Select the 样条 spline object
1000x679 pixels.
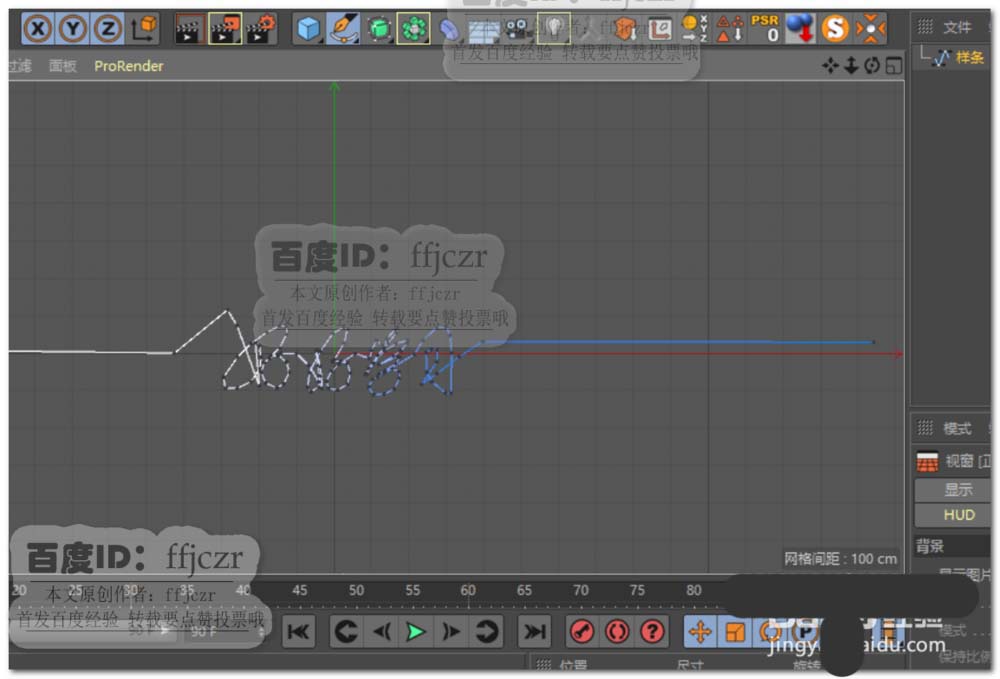969,58
